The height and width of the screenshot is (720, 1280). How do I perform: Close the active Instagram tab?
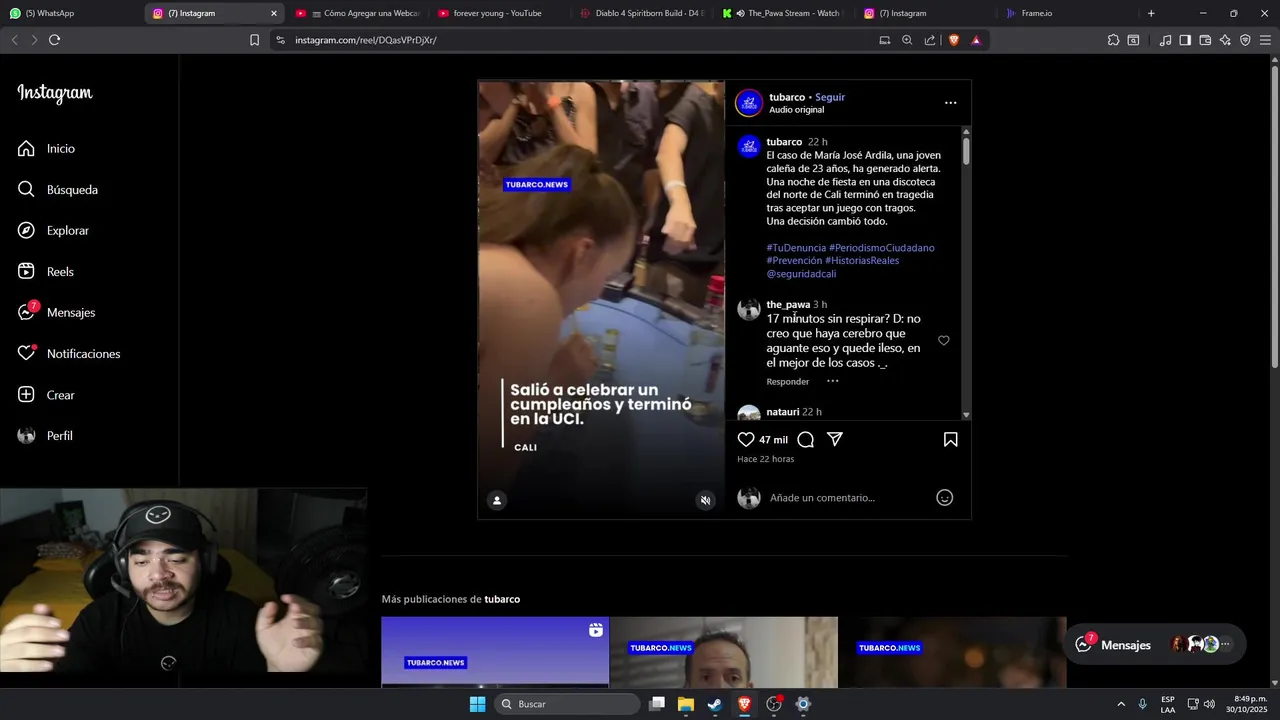pos(274,13)
